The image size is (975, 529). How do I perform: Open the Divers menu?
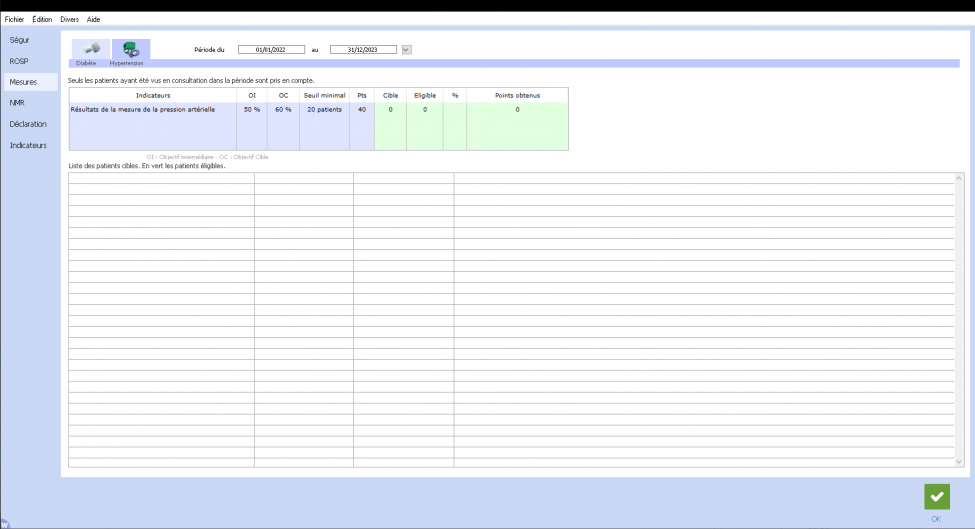[70, 19]
